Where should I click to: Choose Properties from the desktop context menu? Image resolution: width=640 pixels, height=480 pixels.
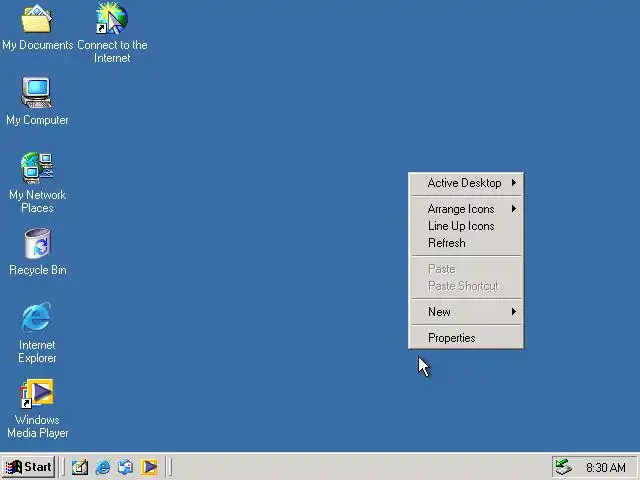[466, 338]
